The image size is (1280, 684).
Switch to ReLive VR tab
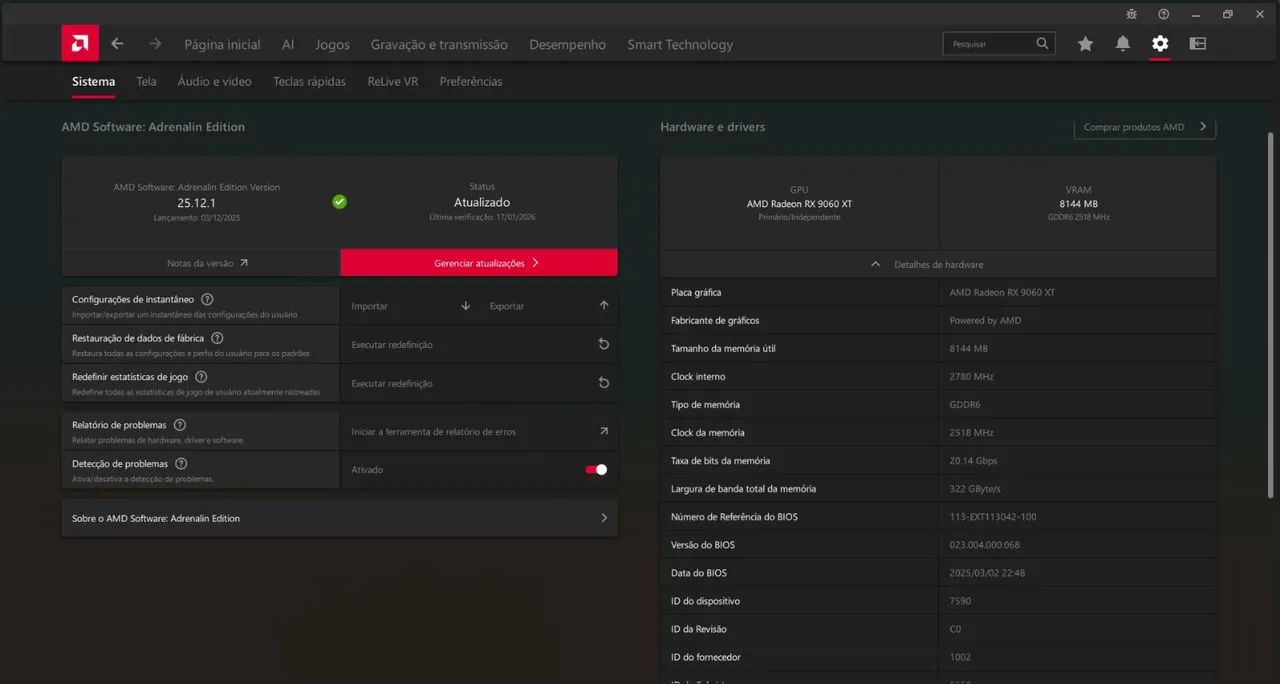(x=392, y=81)
